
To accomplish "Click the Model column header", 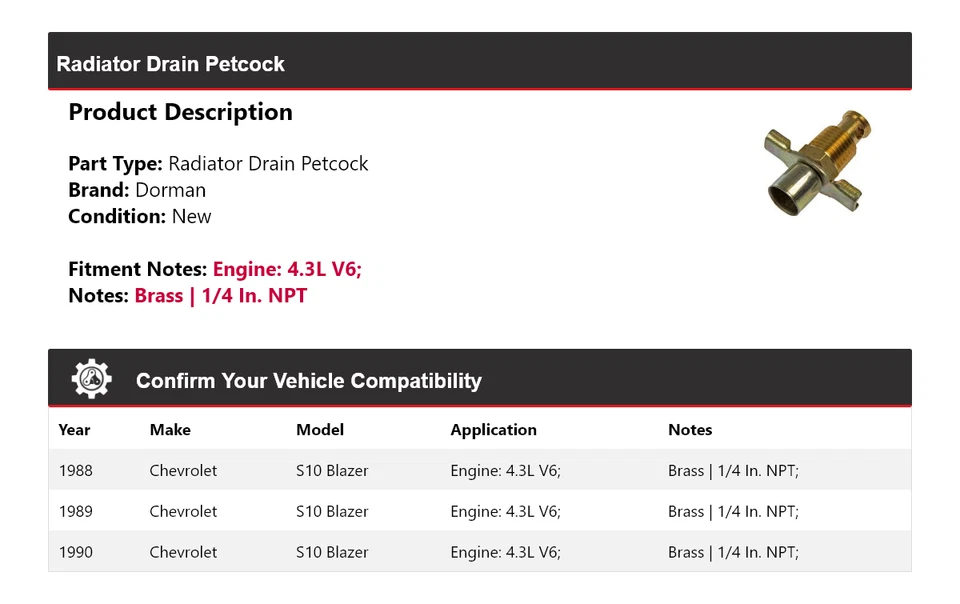I will pos(320,430).
